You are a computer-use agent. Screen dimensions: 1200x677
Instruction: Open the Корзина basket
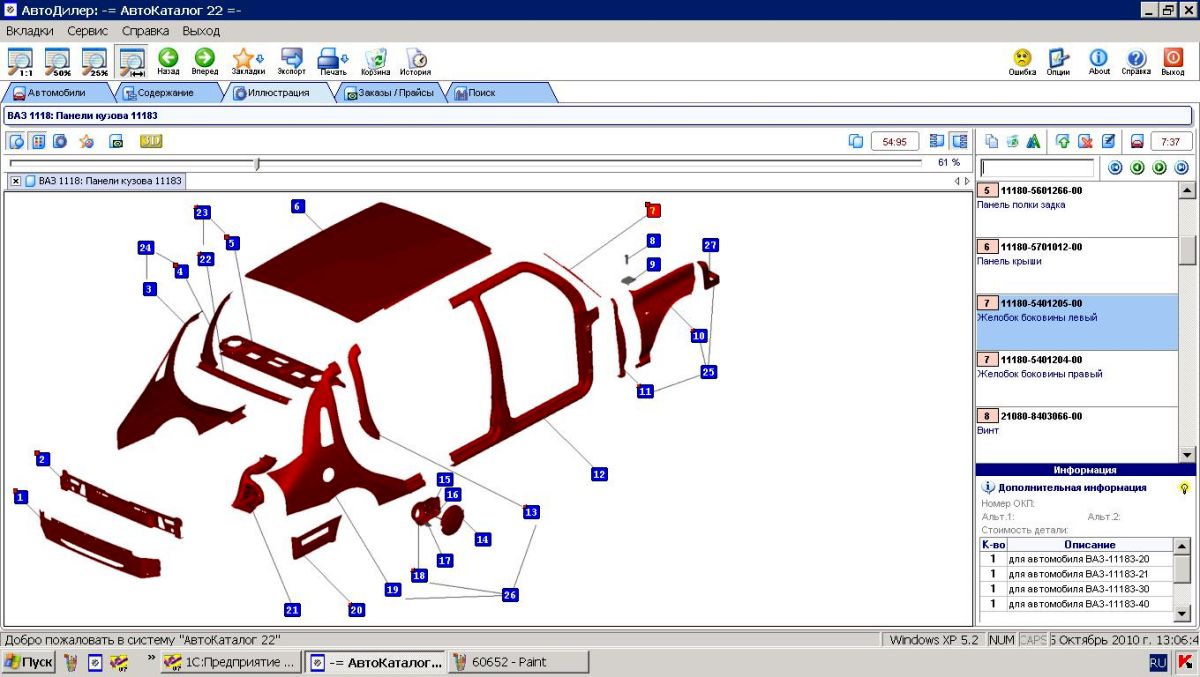click(376, 61)
